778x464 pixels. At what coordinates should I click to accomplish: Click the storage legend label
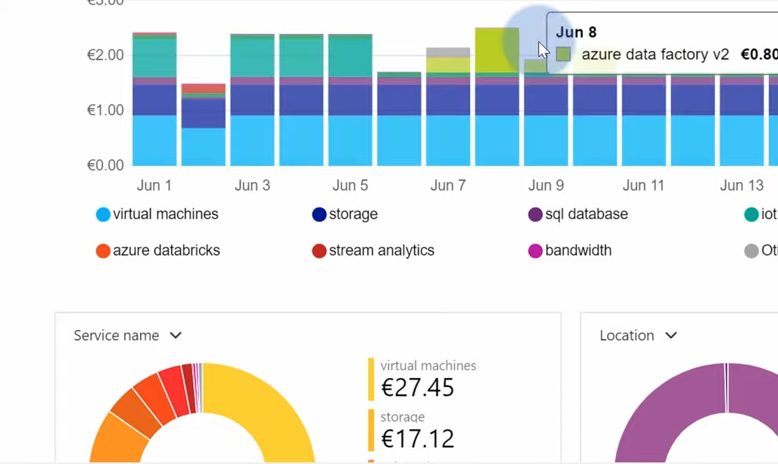(x=353, y=214)
